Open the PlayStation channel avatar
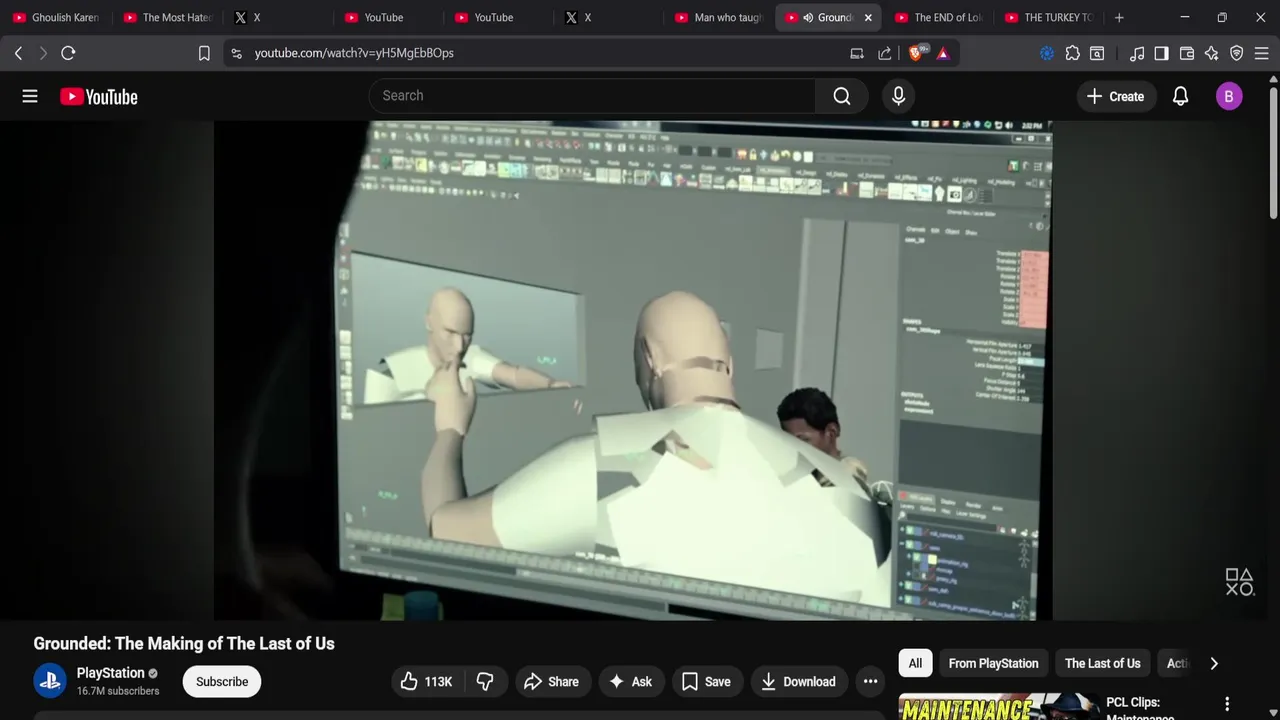 [50, 681]
